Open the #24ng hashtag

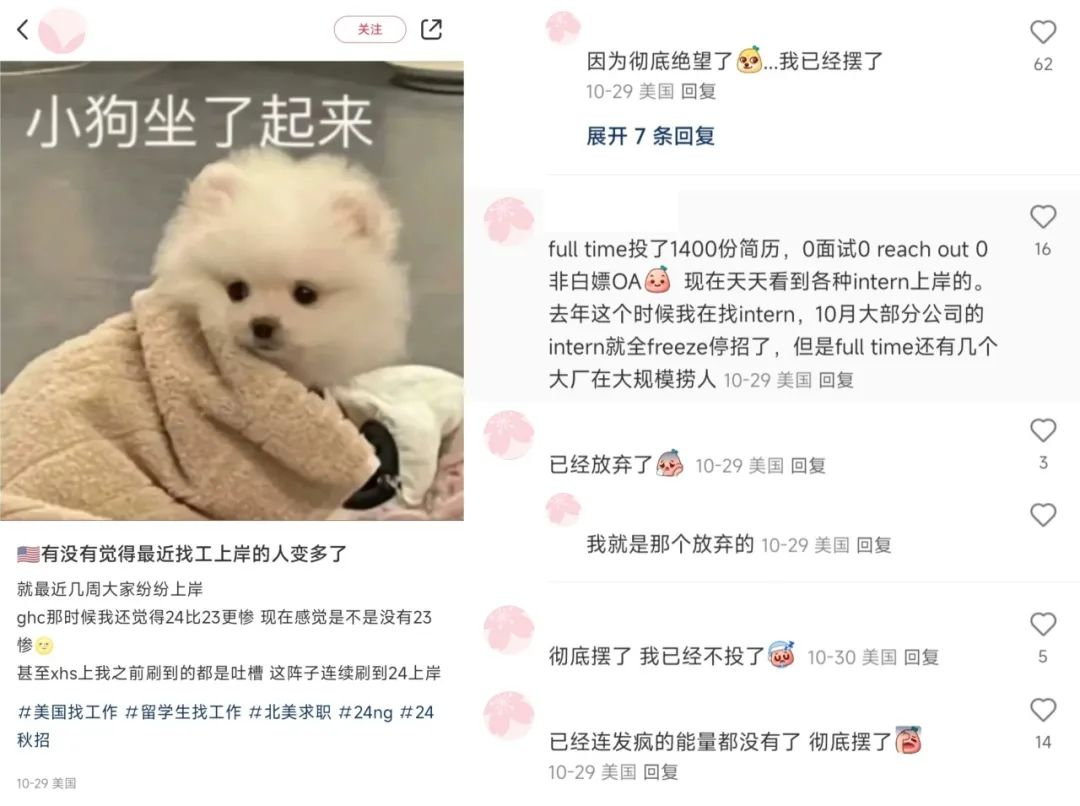[x=366, y=712]
